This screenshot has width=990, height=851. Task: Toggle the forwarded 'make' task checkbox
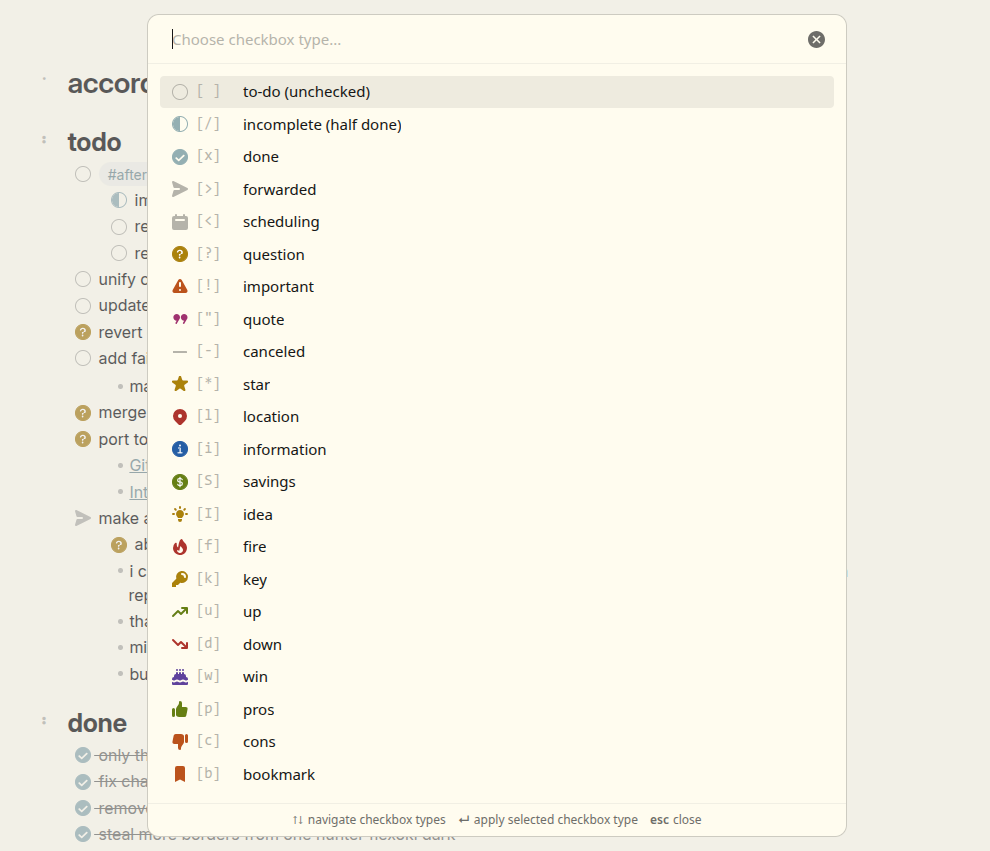coord(83,518)
